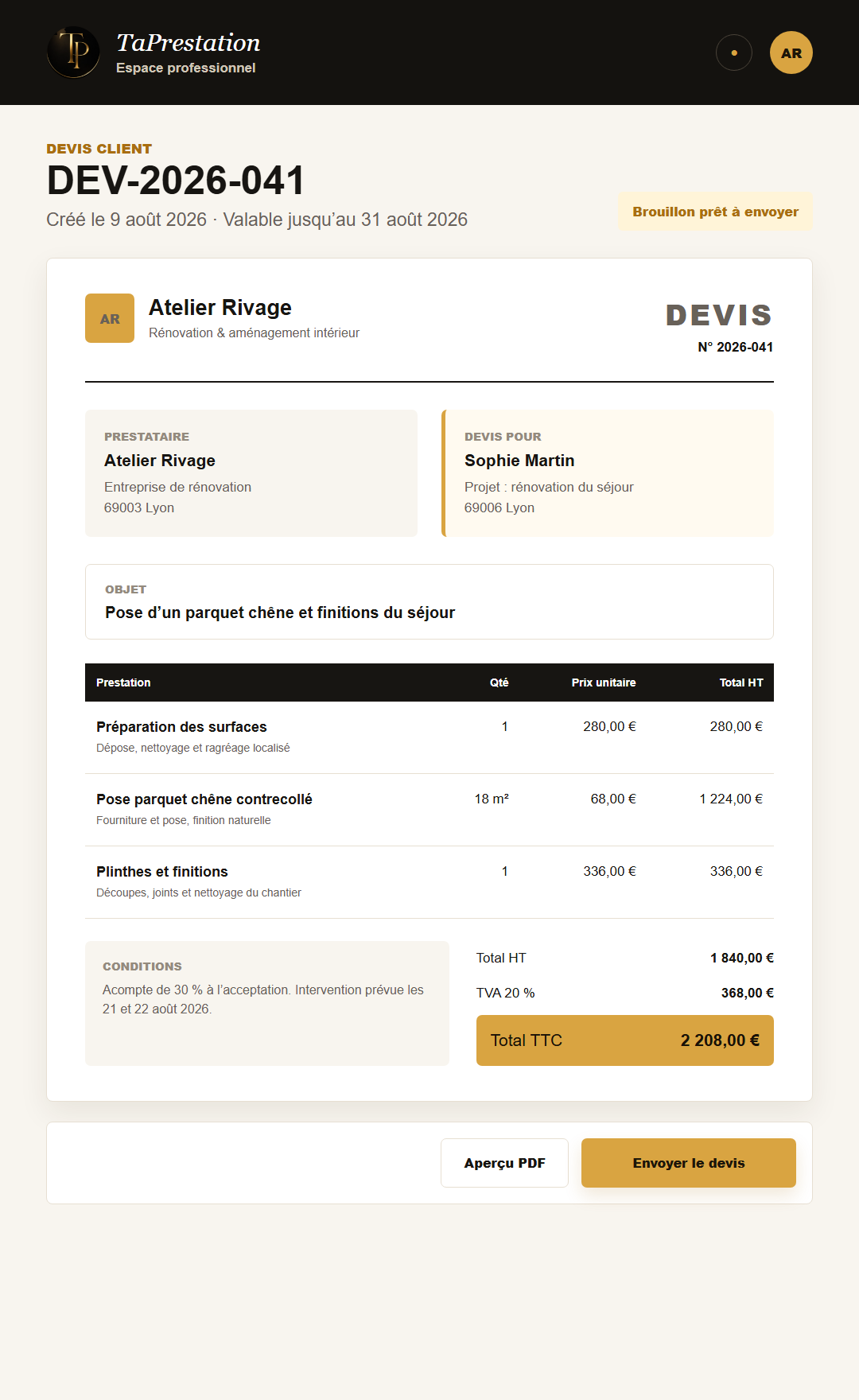This screenshot has width=859, height=1400.
Task: Open the notification dot icon in header
Action: point(734,52)
